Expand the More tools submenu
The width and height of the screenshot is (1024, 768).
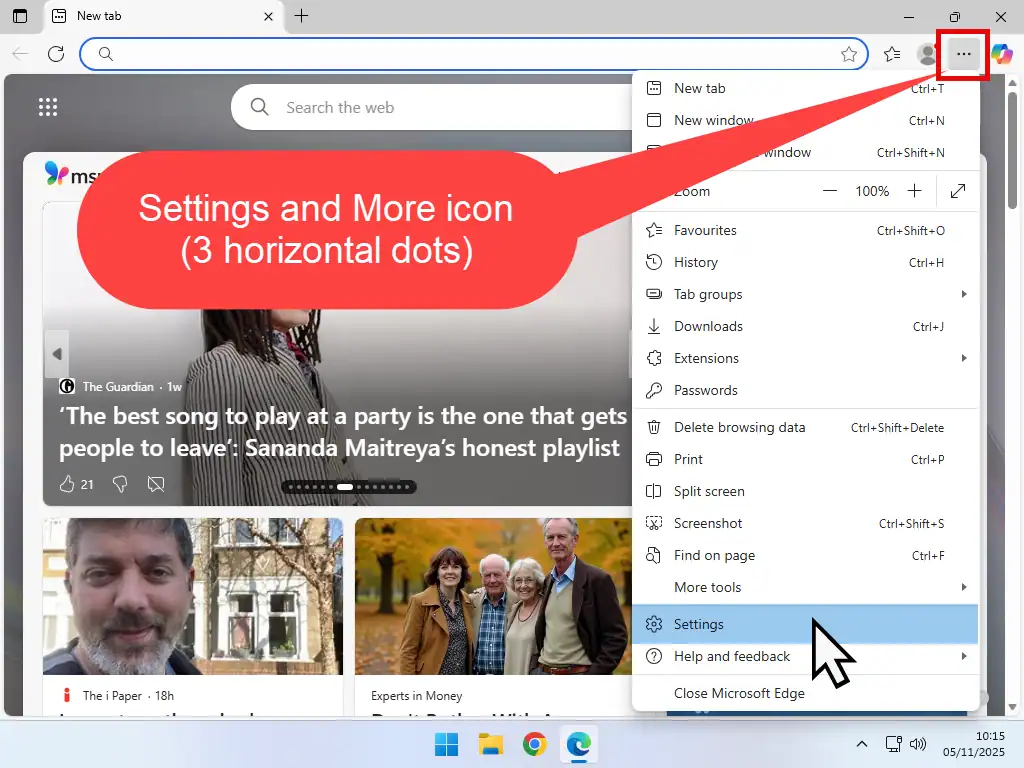[963, 588]
